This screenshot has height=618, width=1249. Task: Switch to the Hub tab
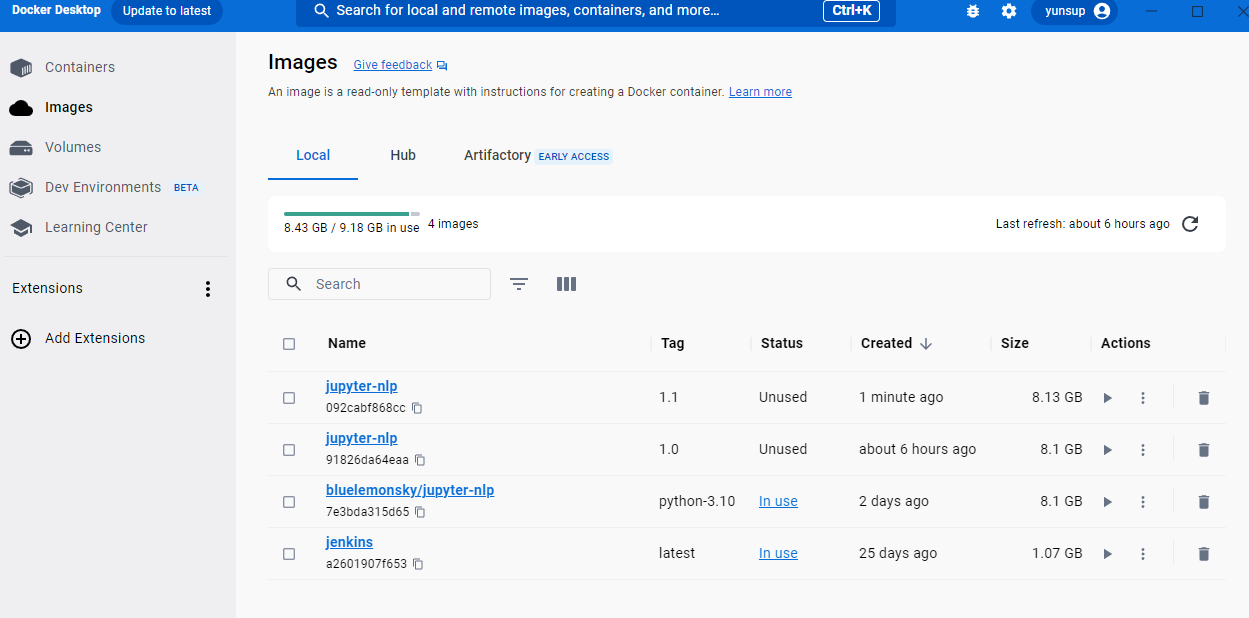tap(403, 155)
